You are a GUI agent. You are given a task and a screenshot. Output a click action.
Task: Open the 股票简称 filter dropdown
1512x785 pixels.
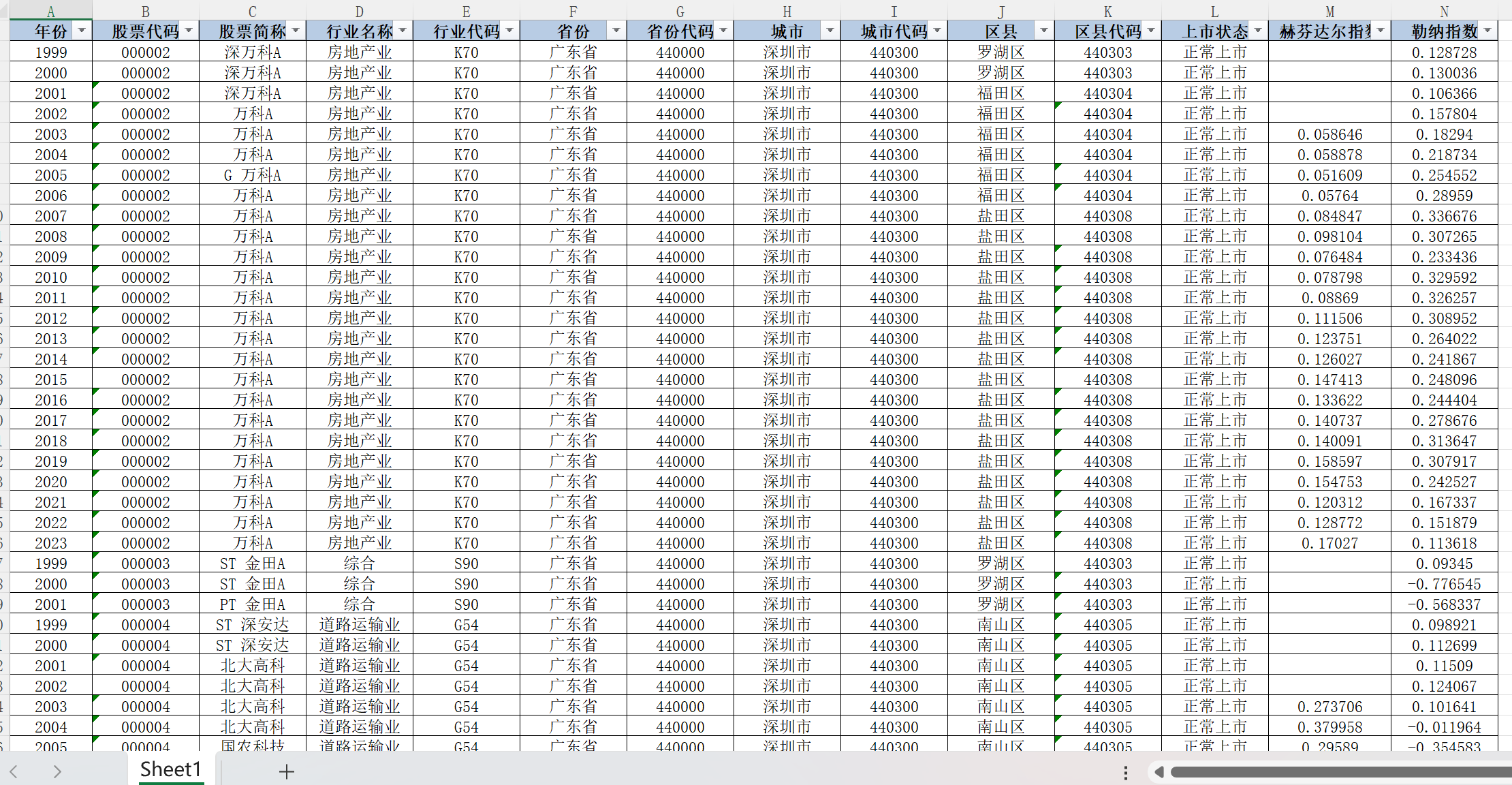[296, 31]
